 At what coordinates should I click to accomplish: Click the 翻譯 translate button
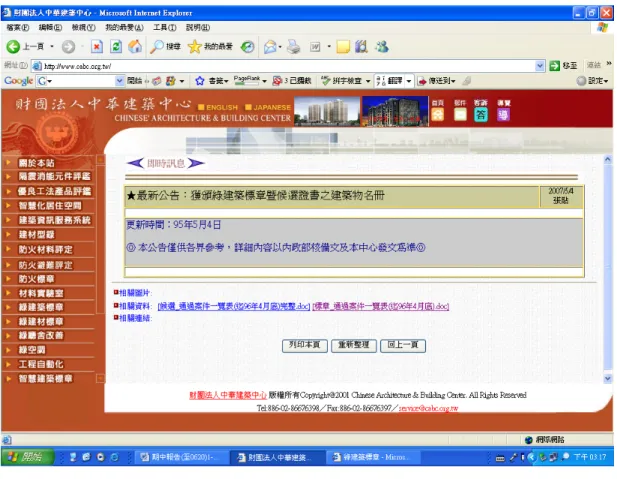pos(390,81)
